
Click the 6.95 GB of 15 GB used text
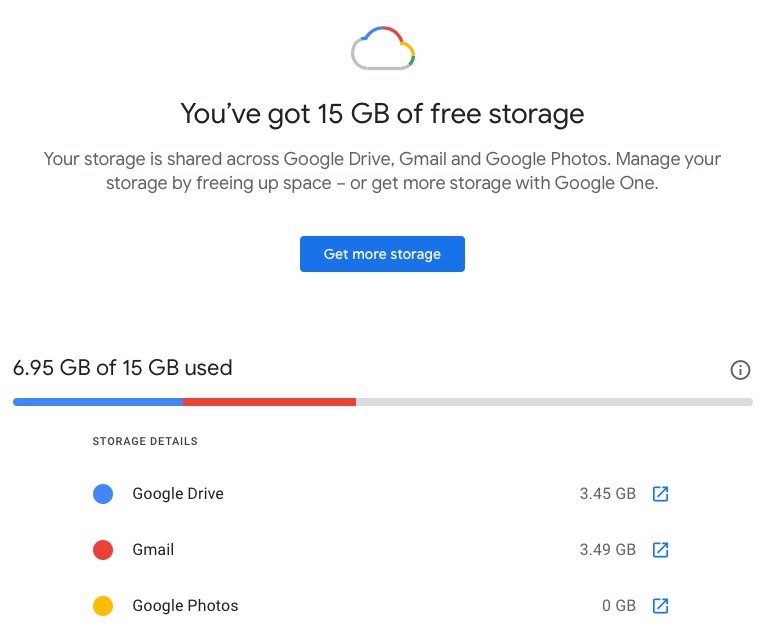(x=122, y=368)
